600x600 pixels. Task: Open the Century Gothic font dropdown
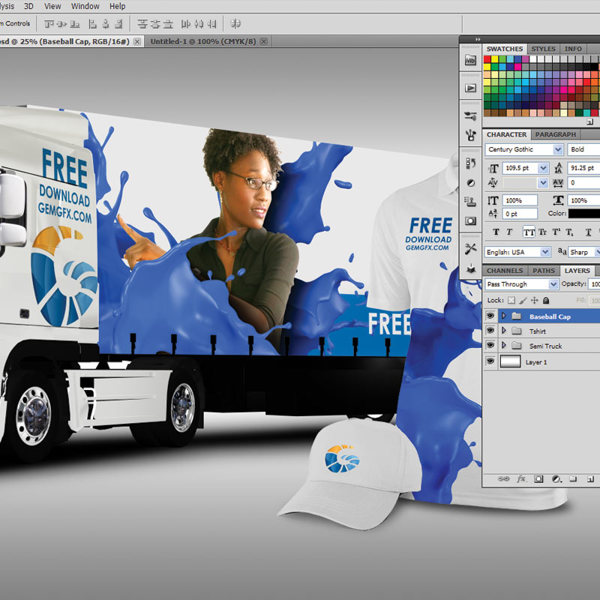(558, 150)
